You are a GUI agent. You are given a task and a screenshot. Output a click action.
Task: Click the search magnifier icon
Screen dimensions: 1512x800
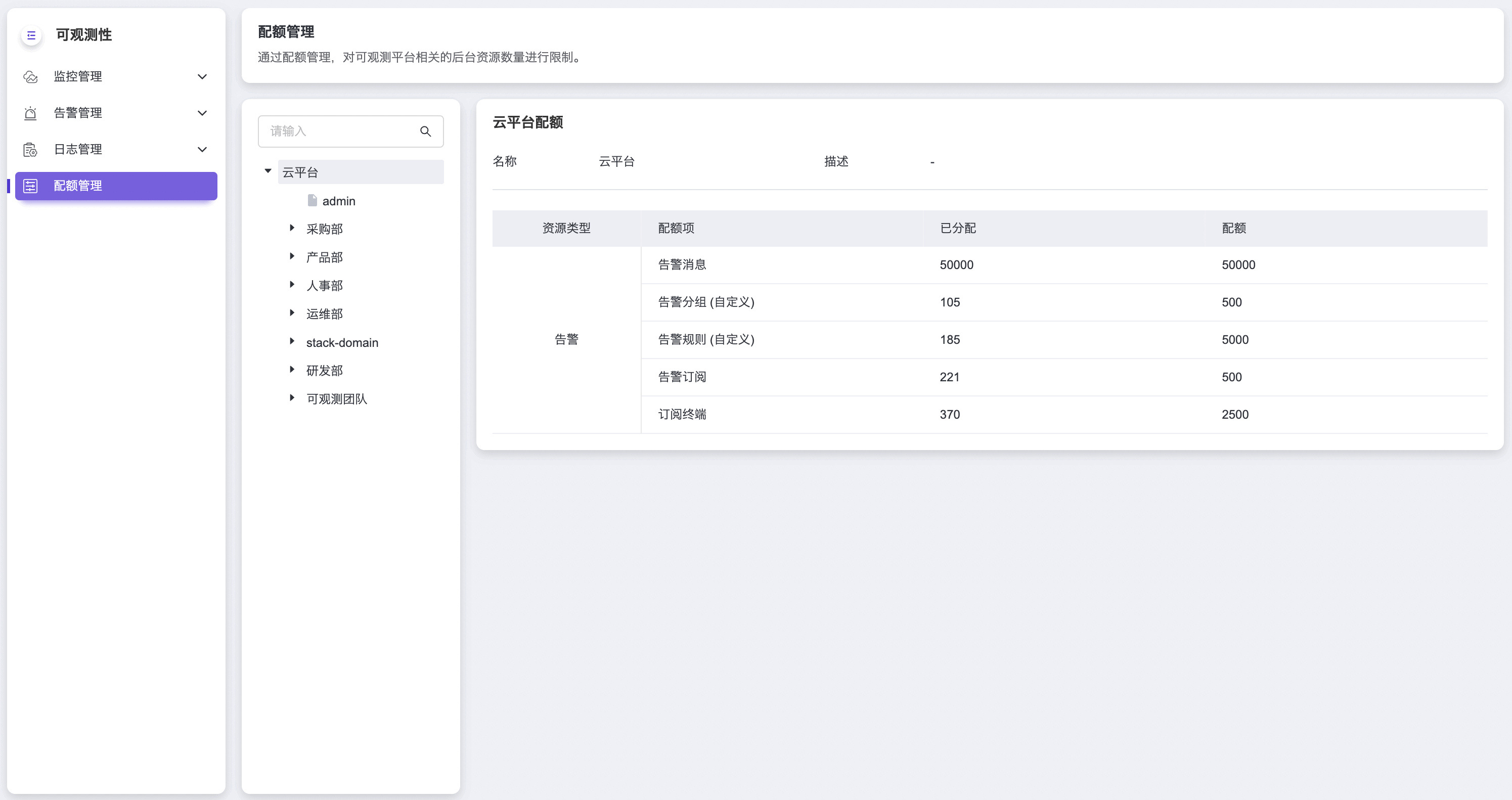click(x=426, y=131)
